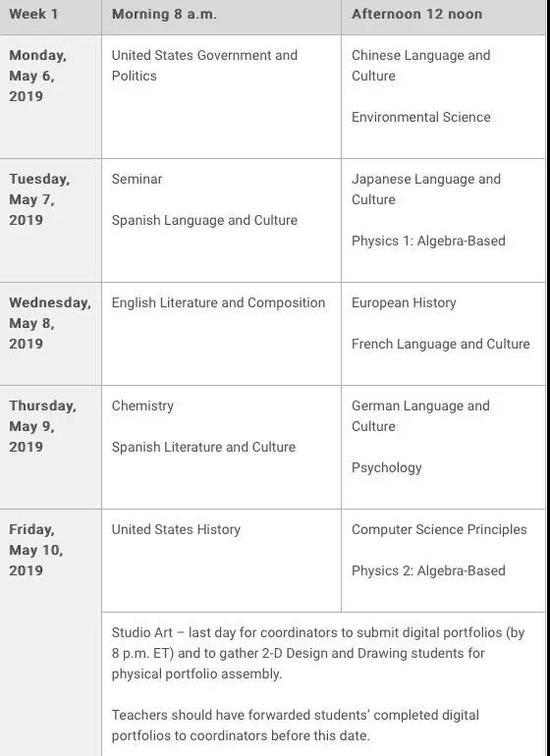This screenshot has height=756, width=550.
Task: Click the Studio Art portfolio deadline note
Action: [318, 653]
